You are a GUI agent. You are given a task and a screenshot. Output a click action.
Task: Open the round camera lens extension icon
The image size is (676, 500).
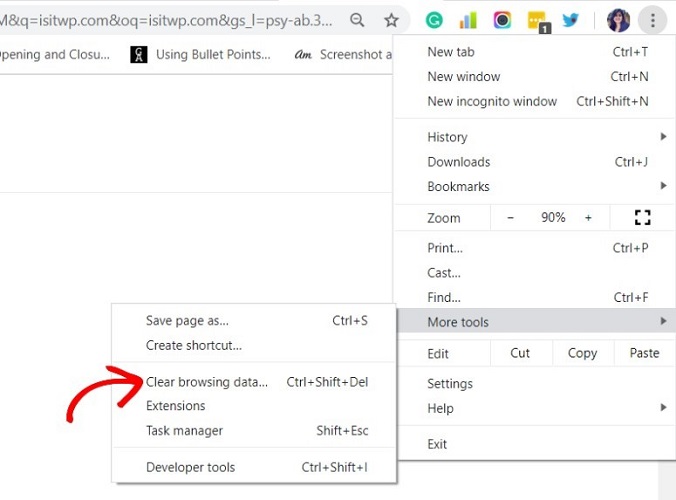point(502,20)
